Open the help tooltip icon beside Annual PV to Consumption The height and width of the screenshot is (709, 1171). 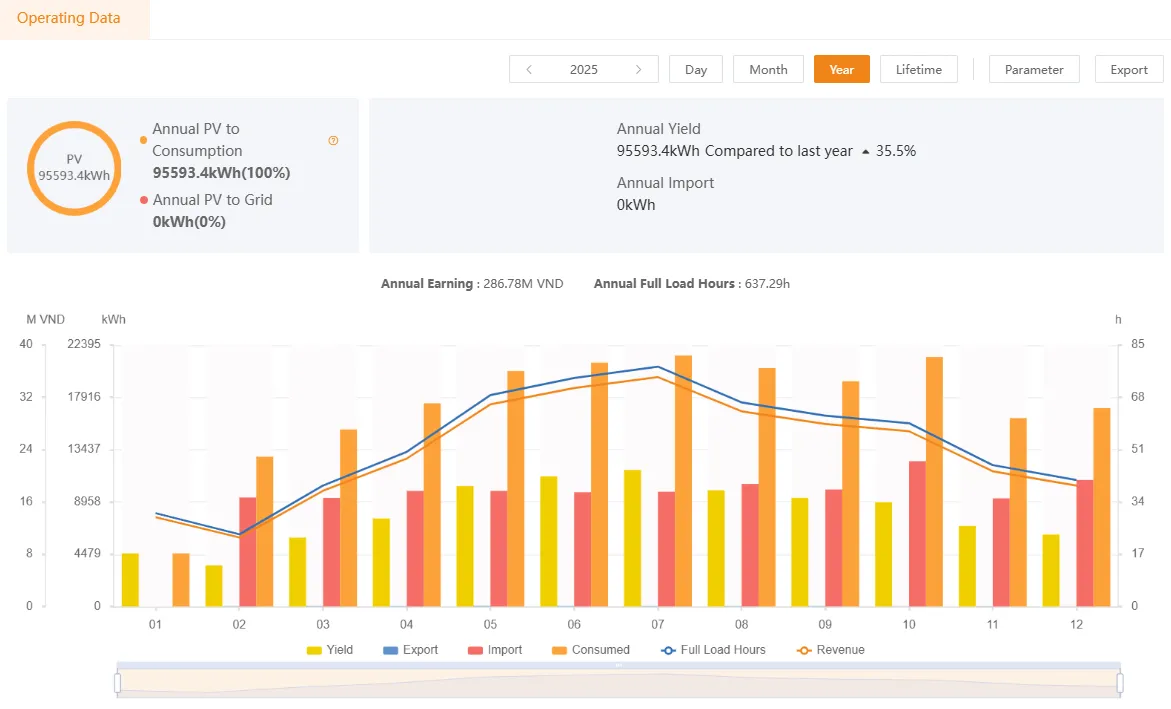coord(333,140)
